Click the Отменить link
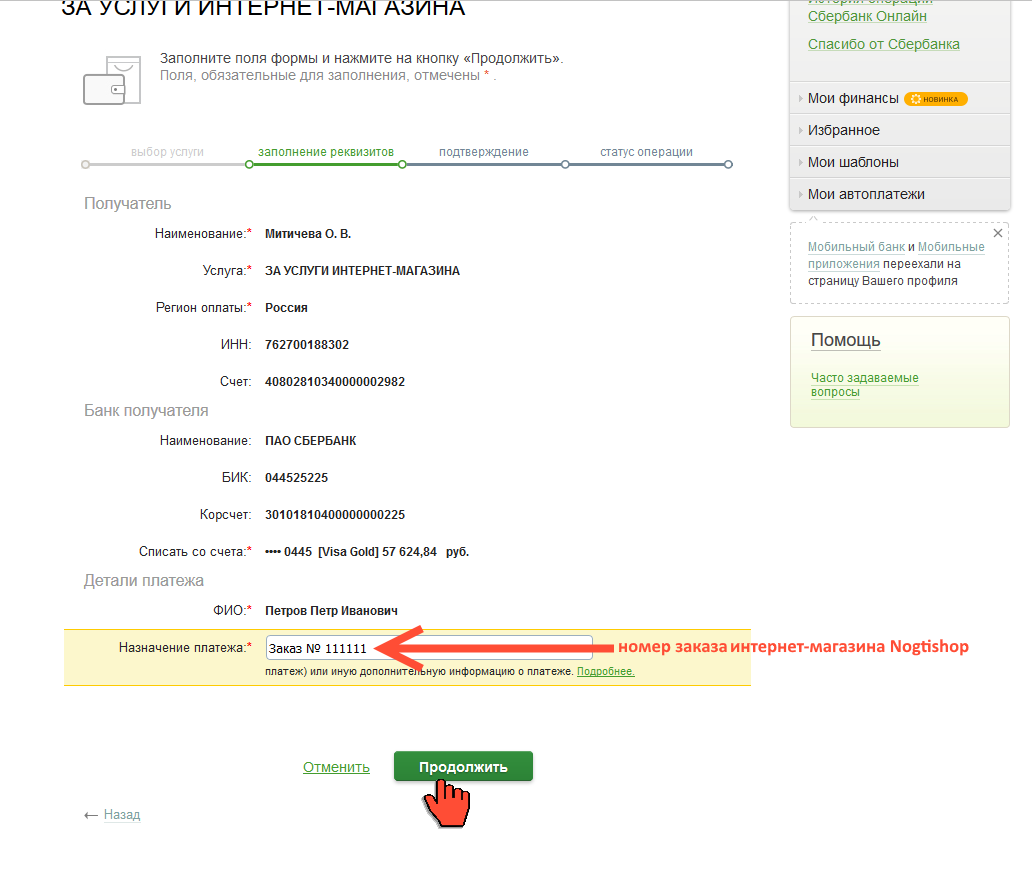Viewport: 1032px width, 889px height. coord(336,767)
